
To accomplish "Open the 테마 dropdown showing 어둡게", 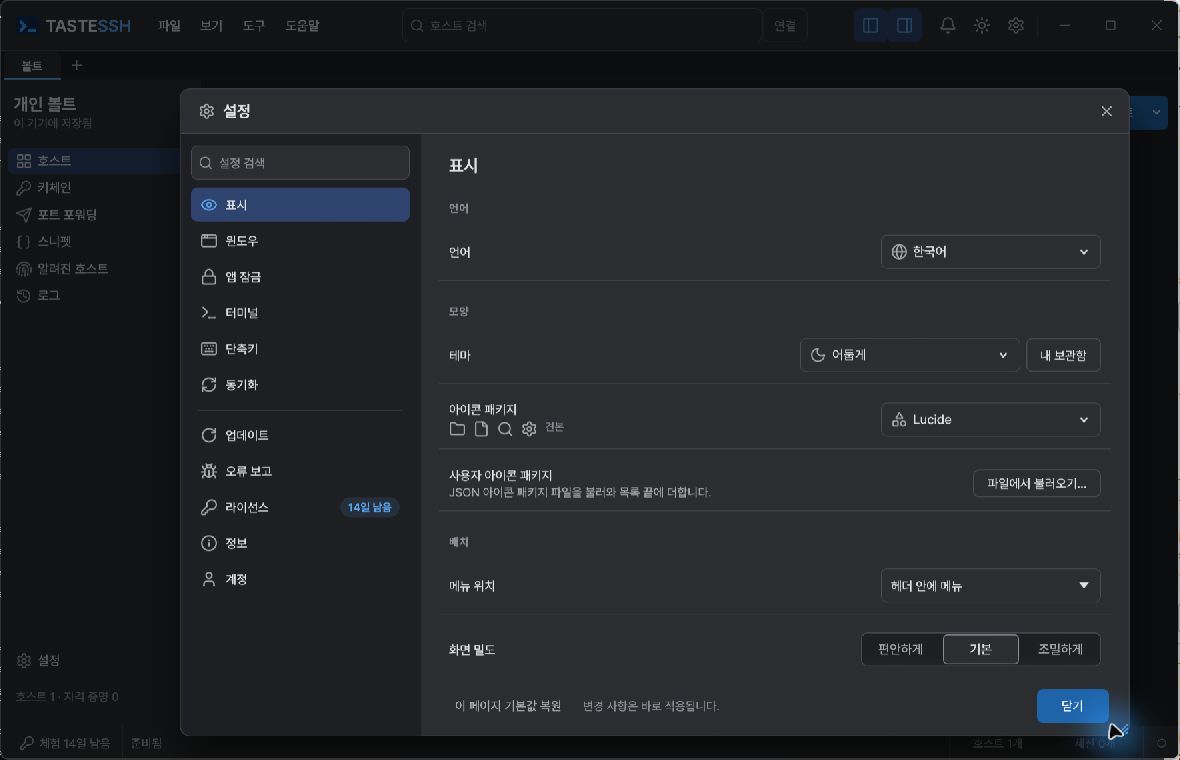I will (909, 355).
